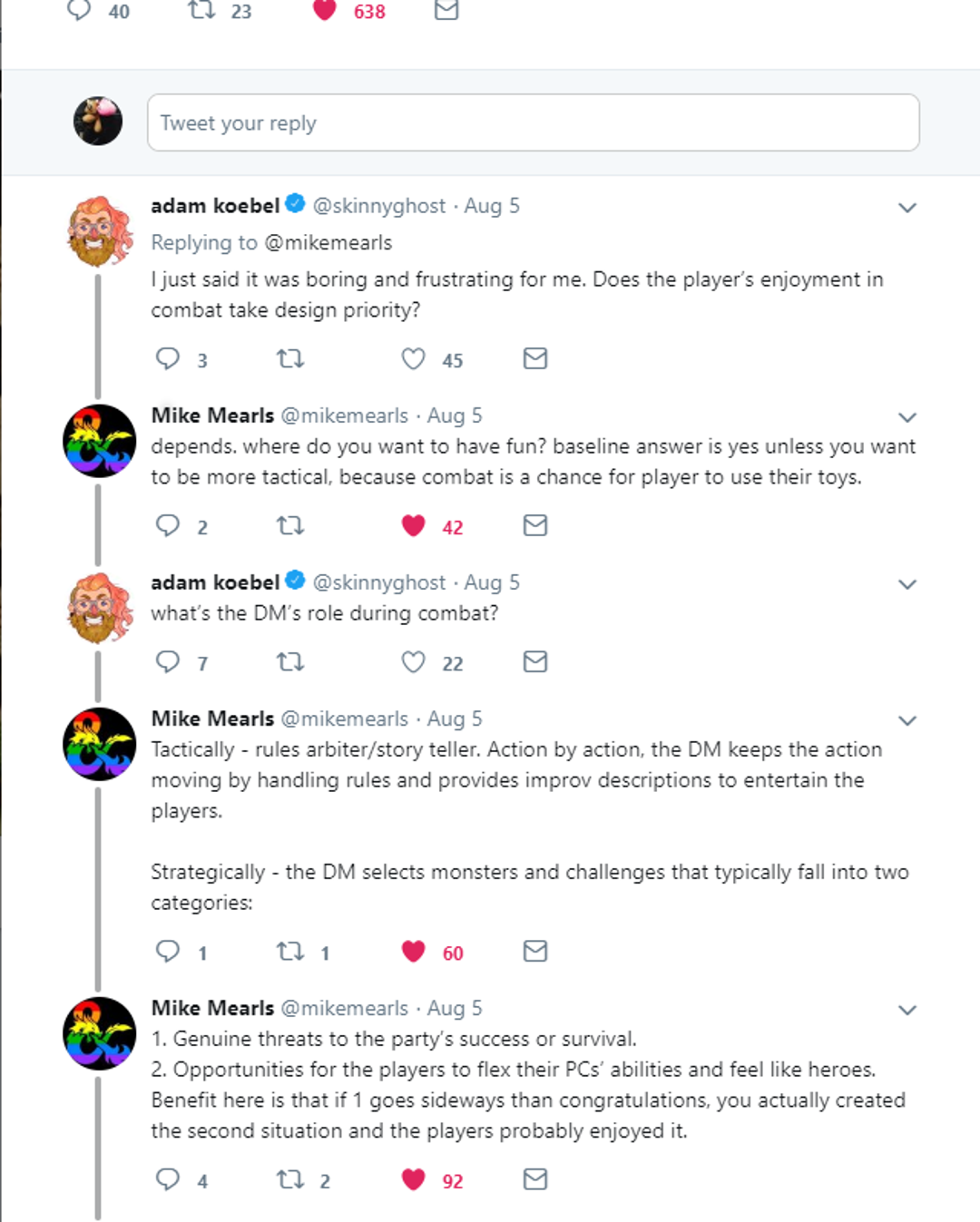Open chevron menu on Mike's Tactically tweet
The image size is (980, 1222).
click(906, 720)
